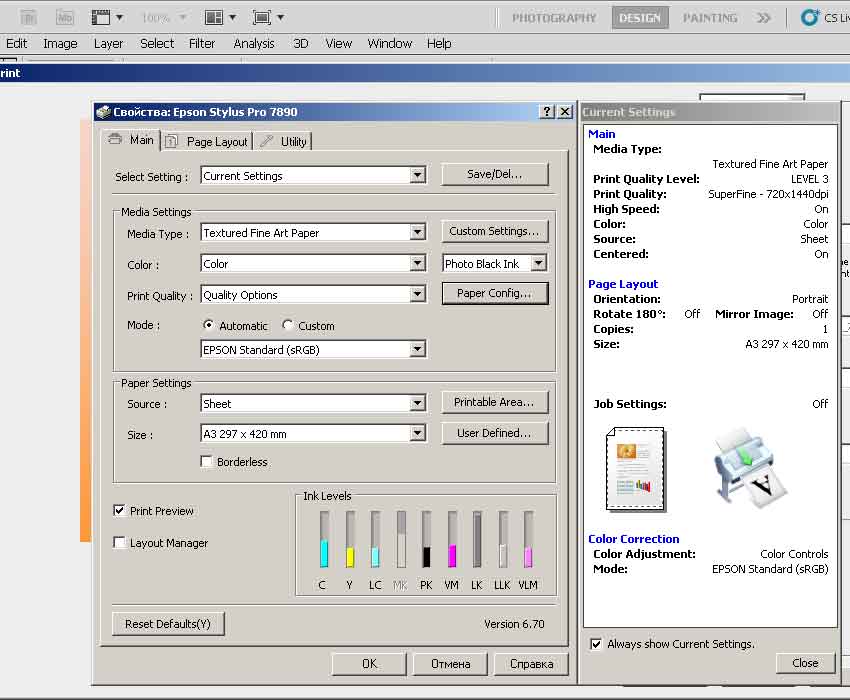The height and width of the screenshot is (700, 850).
Task: Expand the Print Quality dropdown
Action: 417,294
